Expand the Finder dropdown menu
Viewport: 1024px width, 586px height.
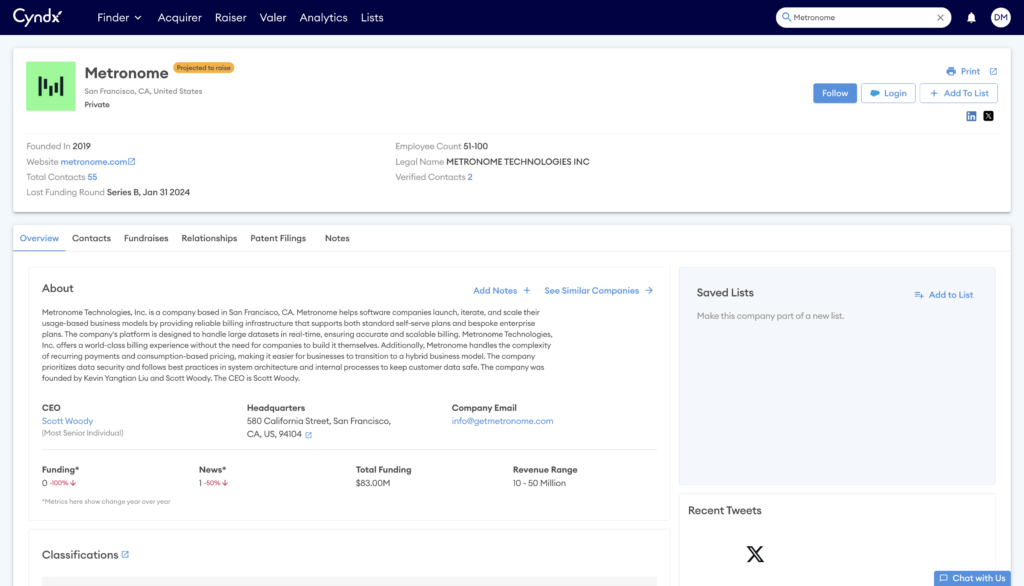coord(120,18)
